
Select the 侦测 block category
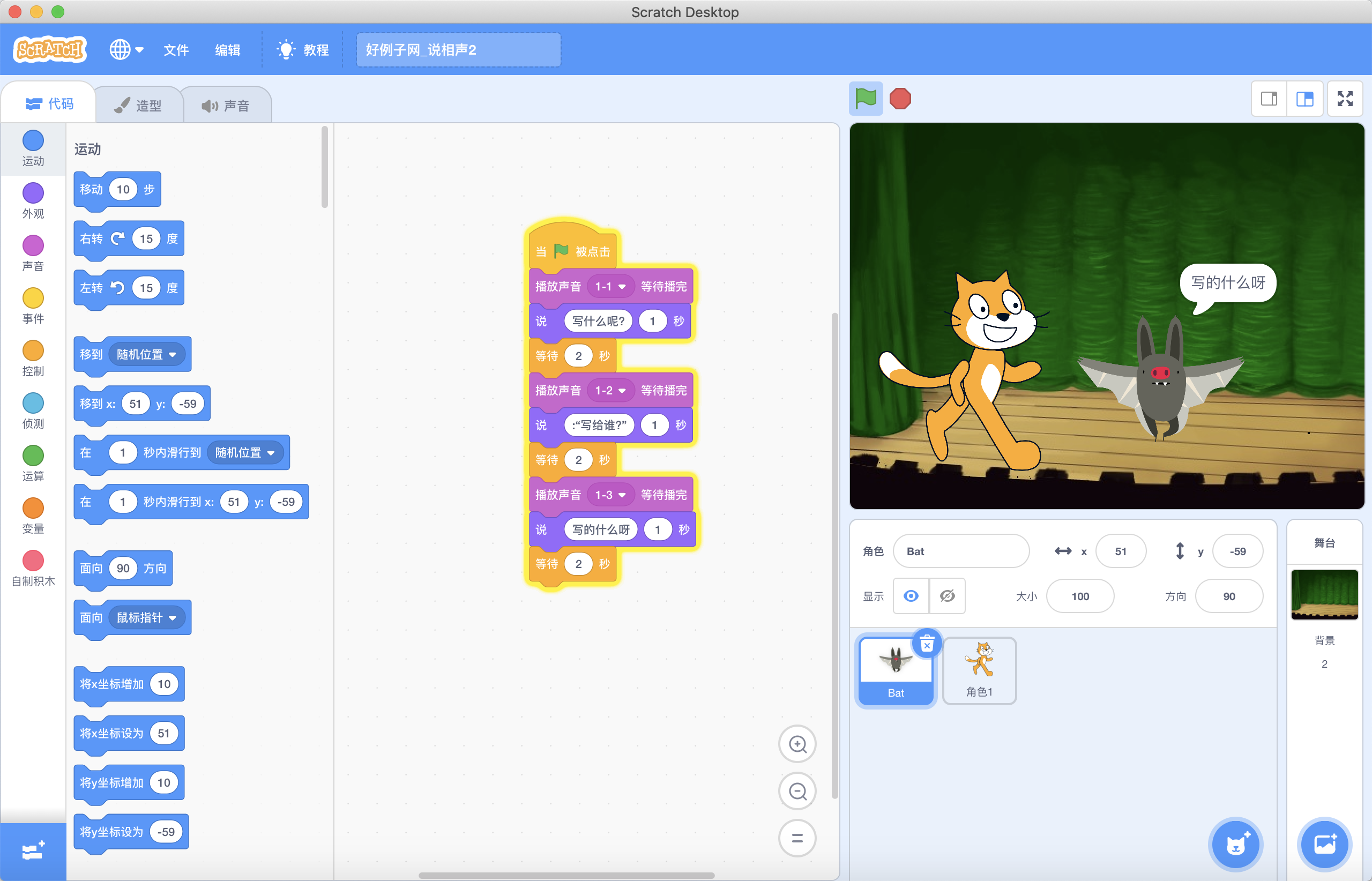(33, 410)
